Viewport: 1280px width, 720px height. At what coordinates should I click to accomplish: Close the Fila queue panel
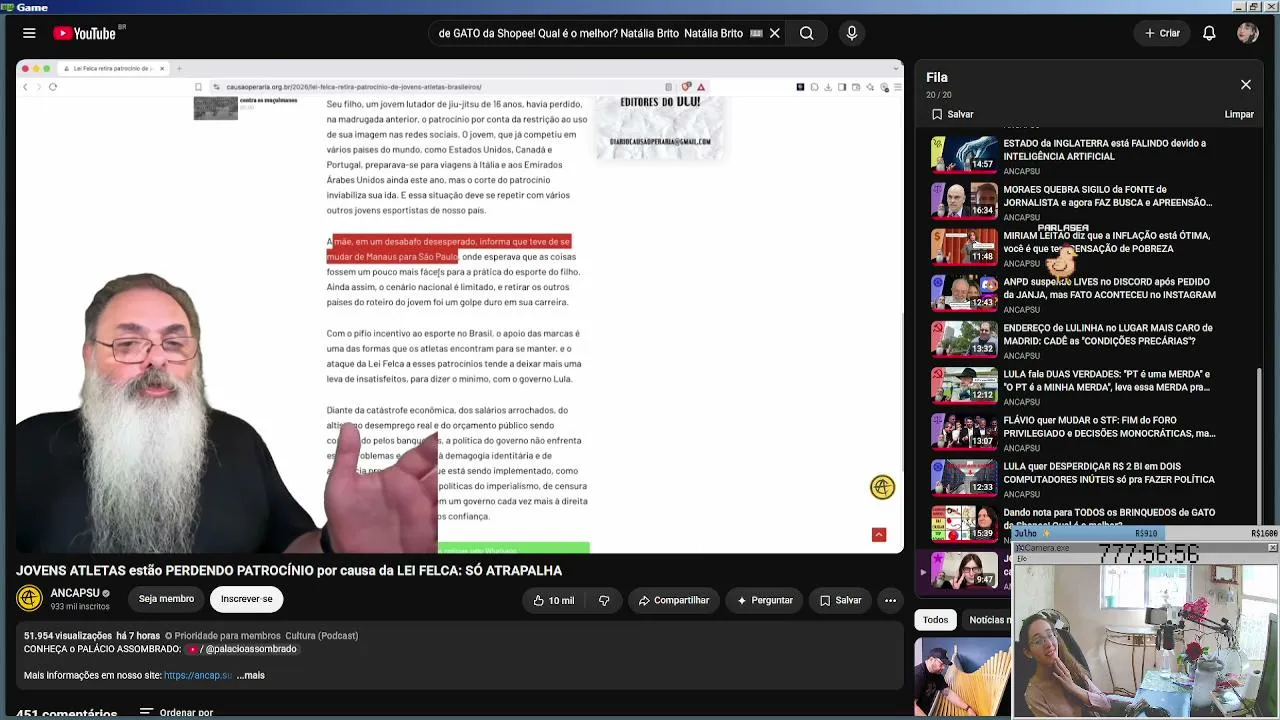point(1246,85)
